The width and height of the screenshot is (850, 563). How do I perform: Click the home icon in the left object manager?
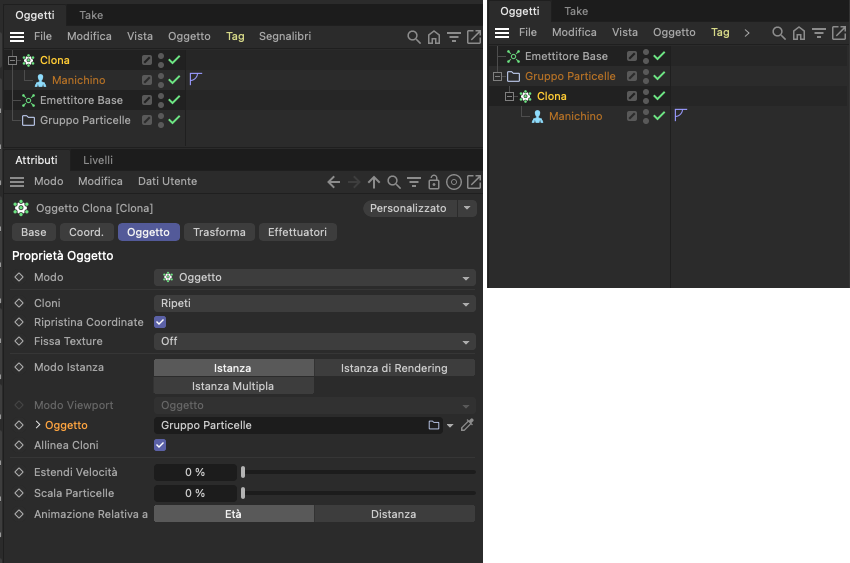click(x=434, y=37)
